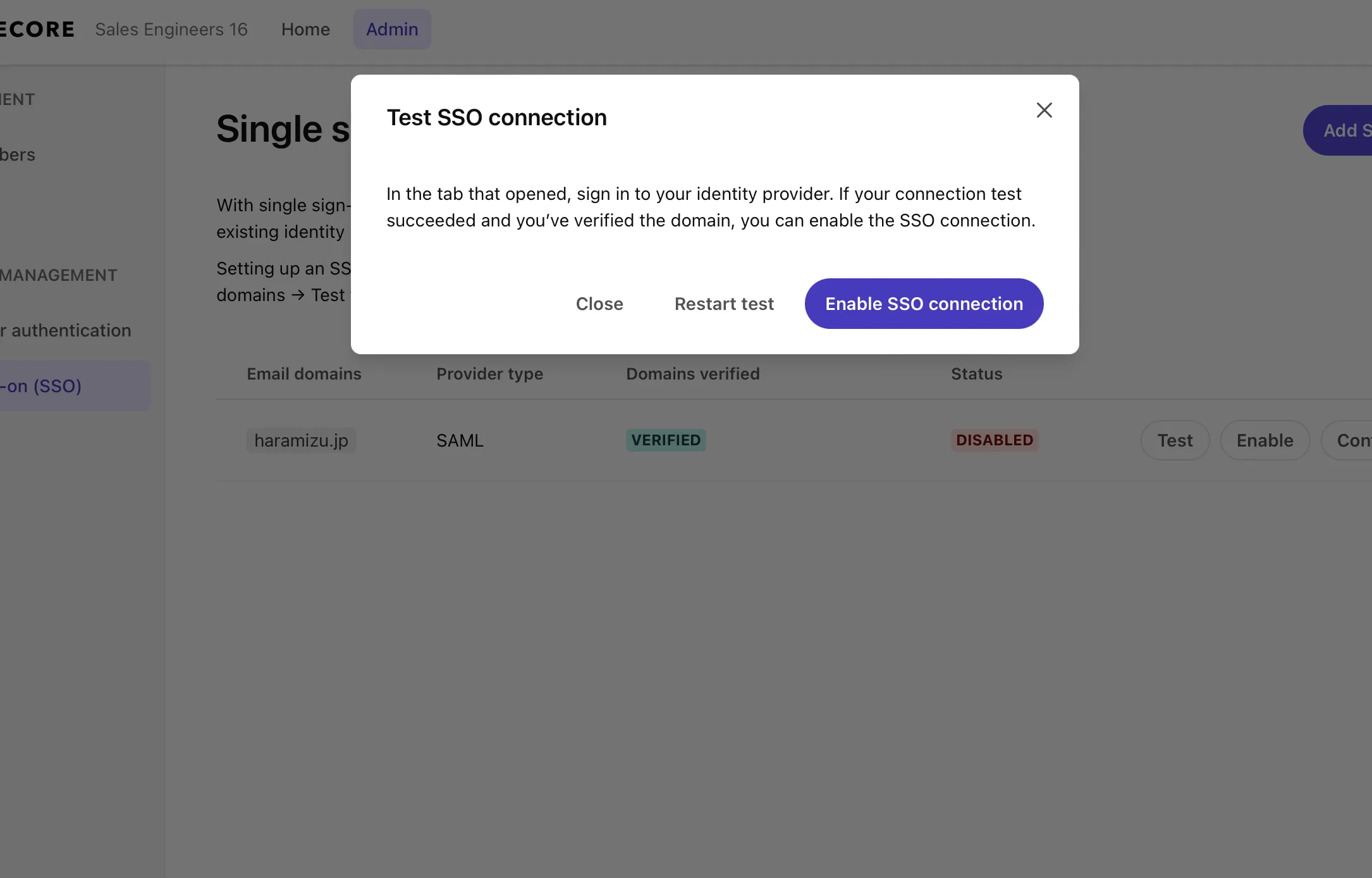Select the Home tab in navigation

tap(305, 28)
